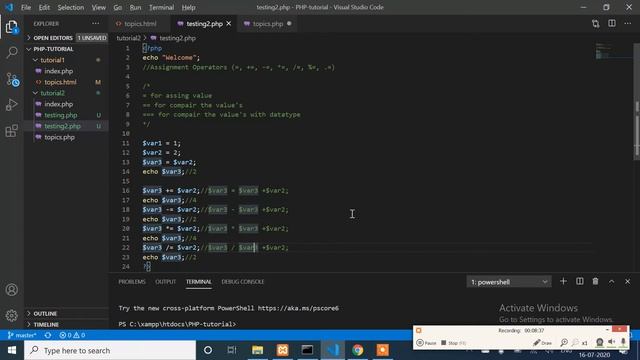Toggle the webcam in the recorder toolbar
This screenshot has height=360, width=640.
tap(600, 342)
